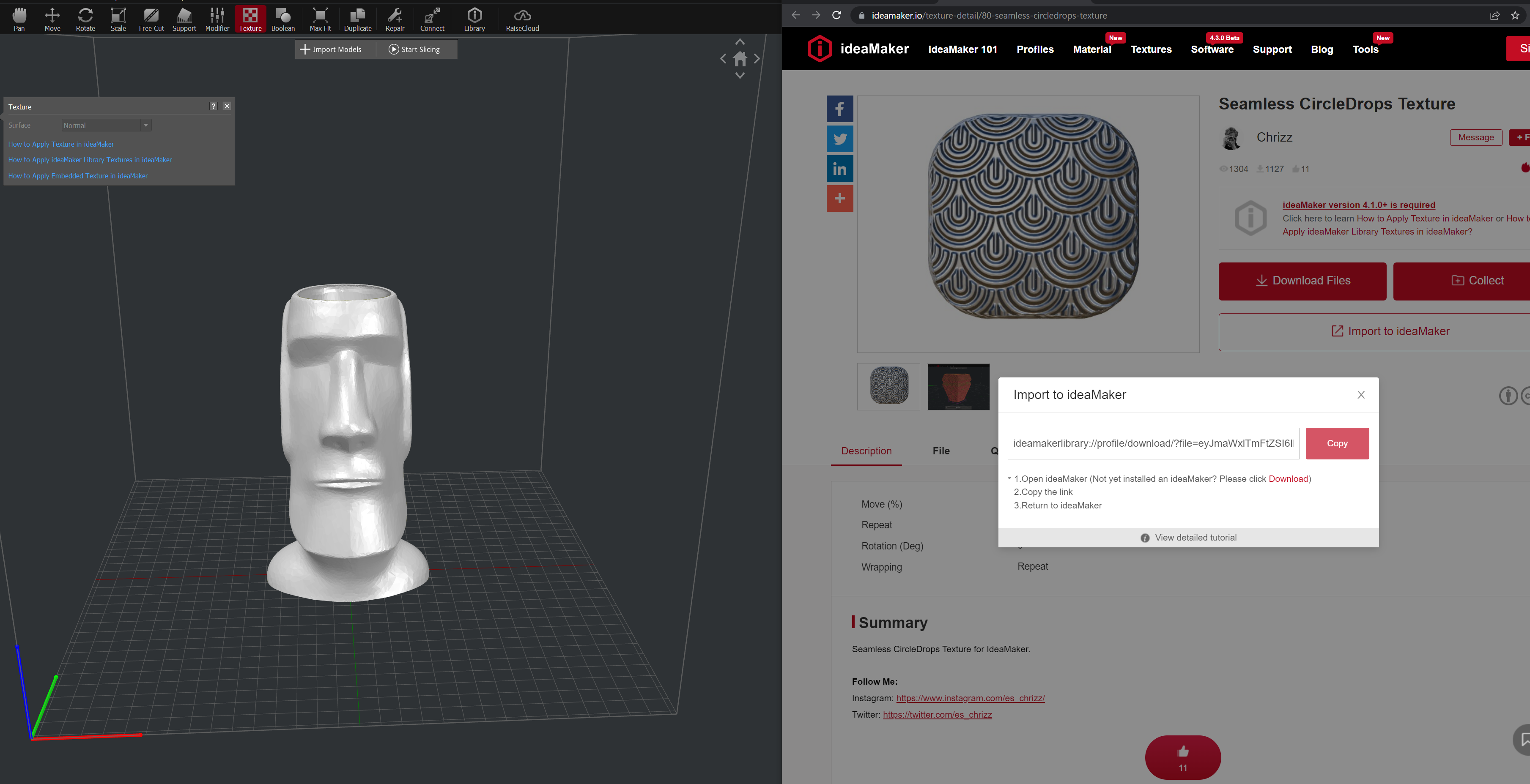
Task: Select the red model preview thumbnail
Action: click(959, 386)
